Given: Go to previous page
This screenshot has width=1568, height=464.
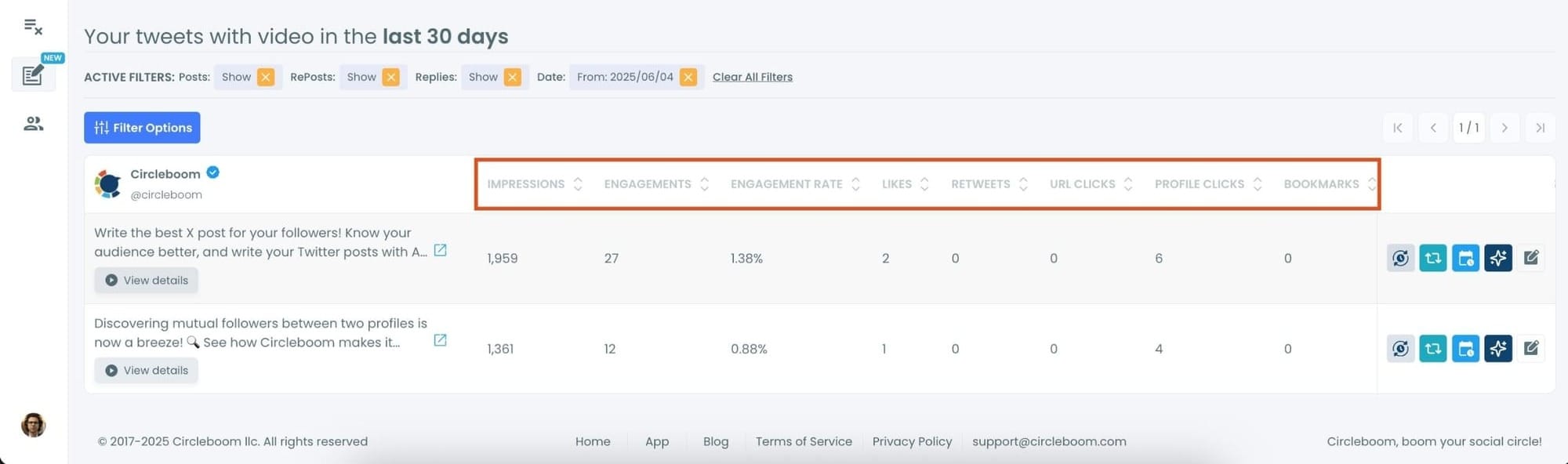Looking at the screenshot, I should coord(1433,128).
